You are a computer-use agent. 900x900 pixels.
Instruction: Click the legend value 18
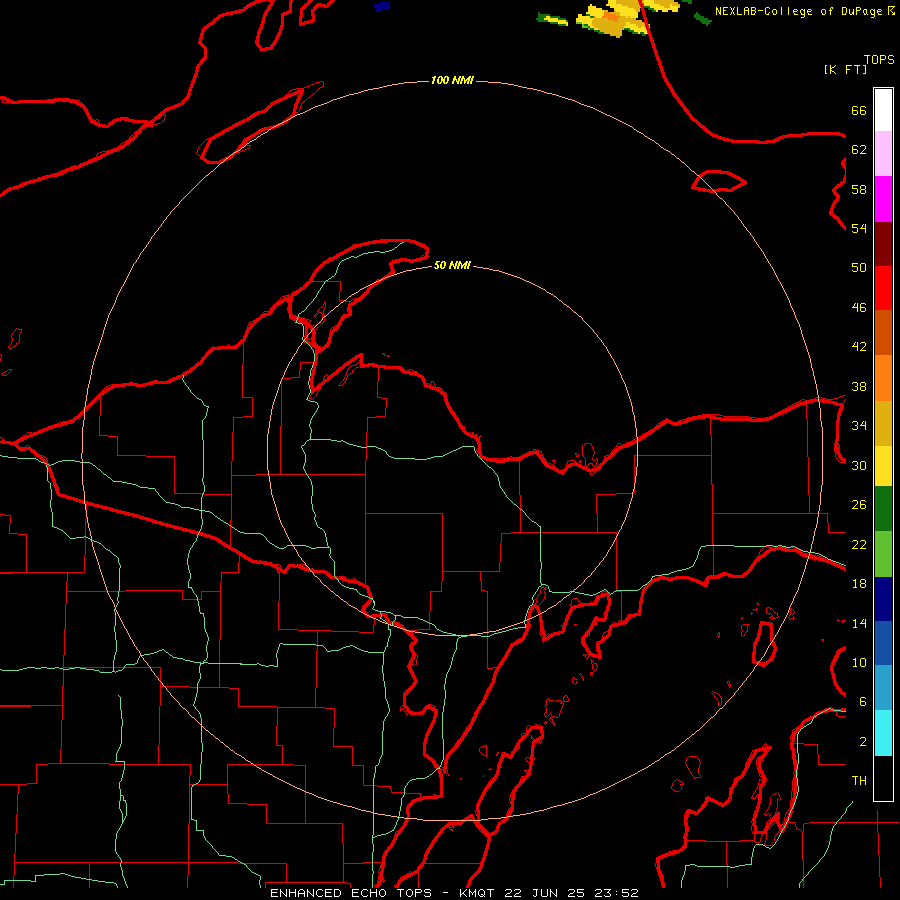tap(859, 584)
